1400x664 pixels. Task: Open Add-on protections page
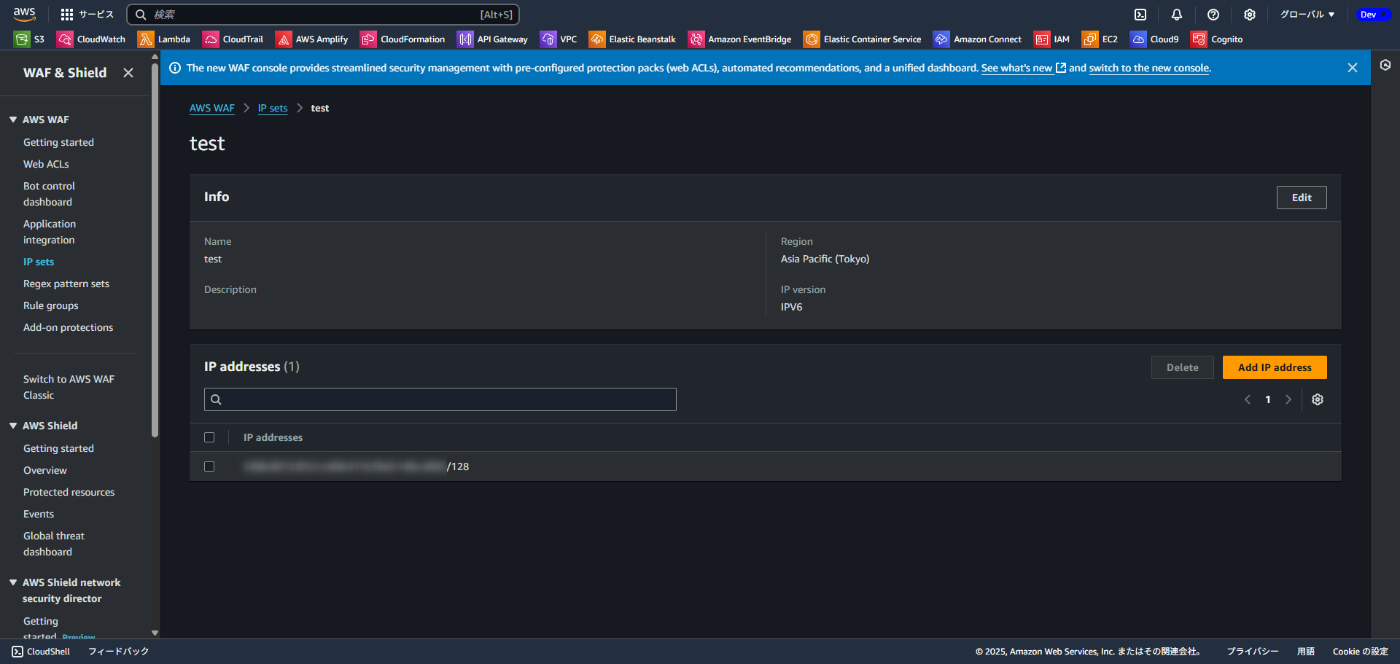pos(68,328)
